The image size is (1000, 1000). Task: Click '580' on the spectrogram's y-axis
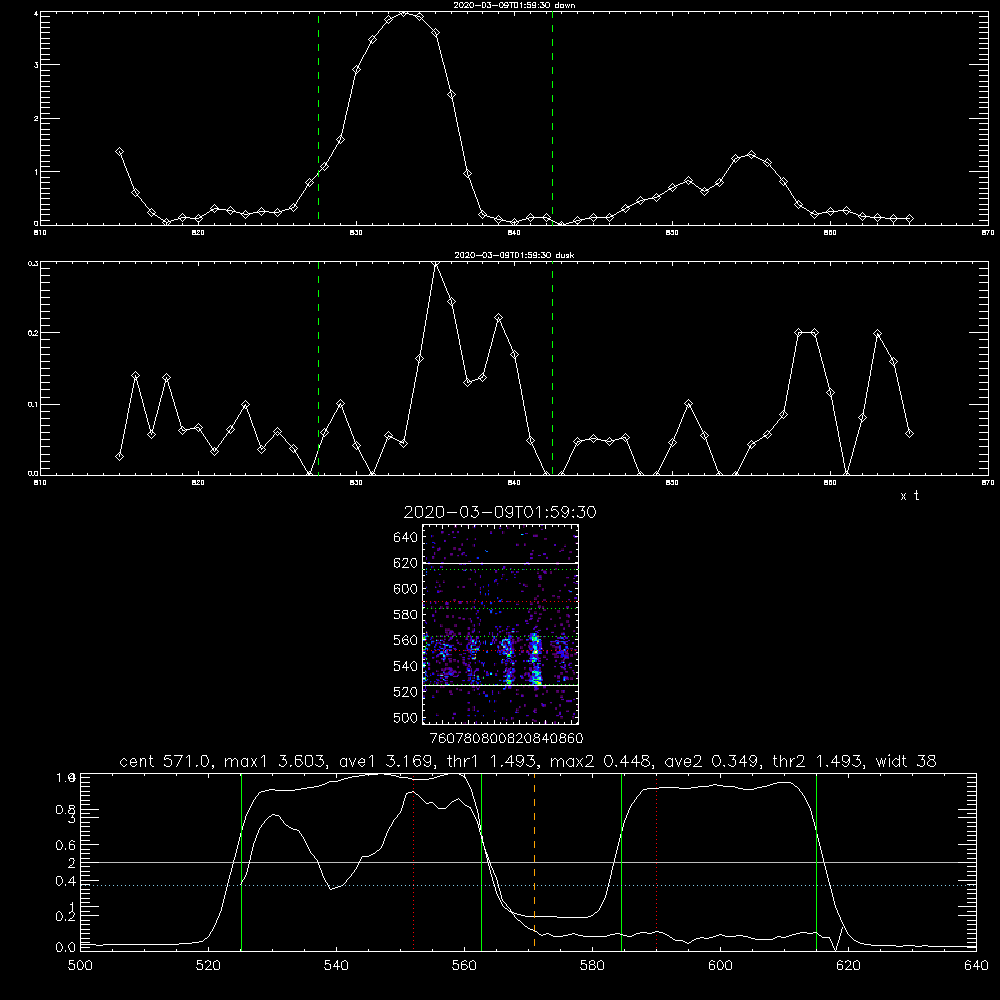point(406,615)
